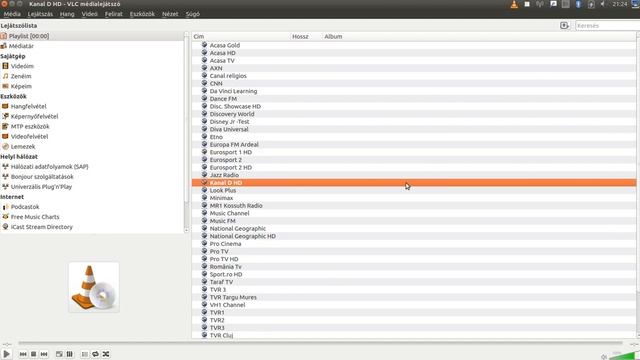Select Hangfelvétel audio capture icon
The width and height of the screenshot is (640, 360).
[5, 106]
